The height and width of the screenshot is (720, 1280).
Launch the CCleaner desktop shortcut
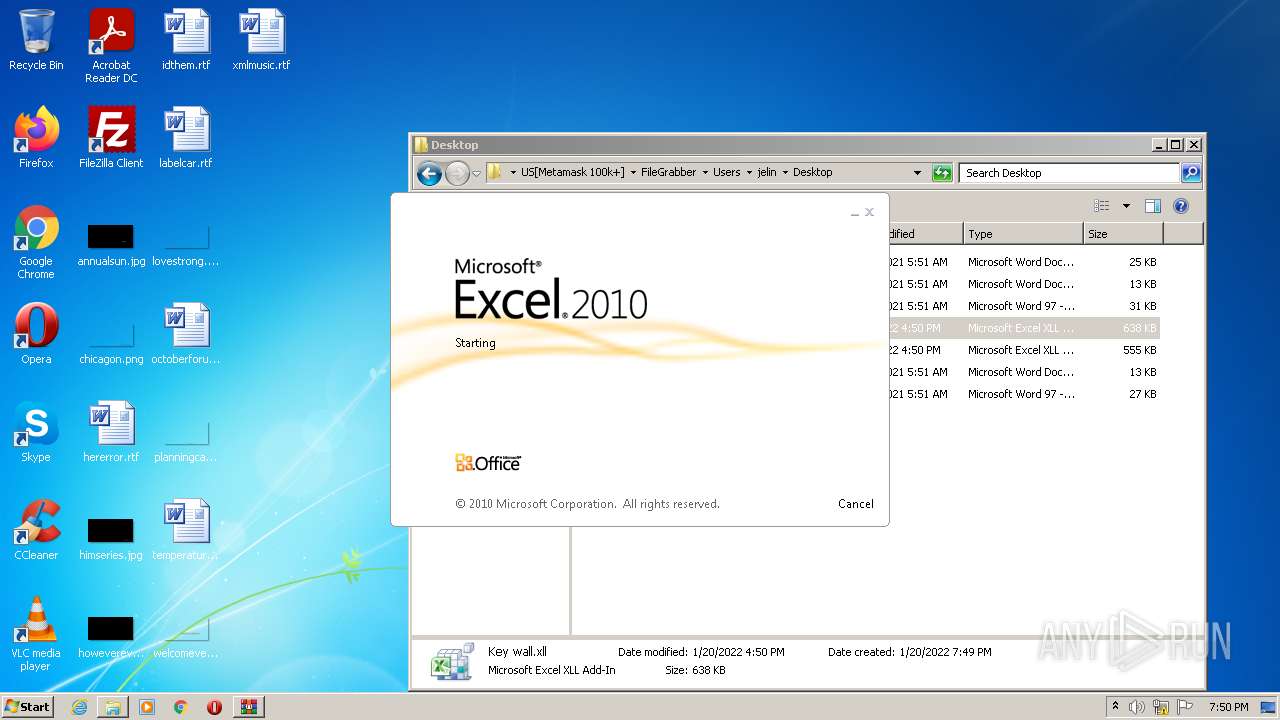(x=36, y=530)
